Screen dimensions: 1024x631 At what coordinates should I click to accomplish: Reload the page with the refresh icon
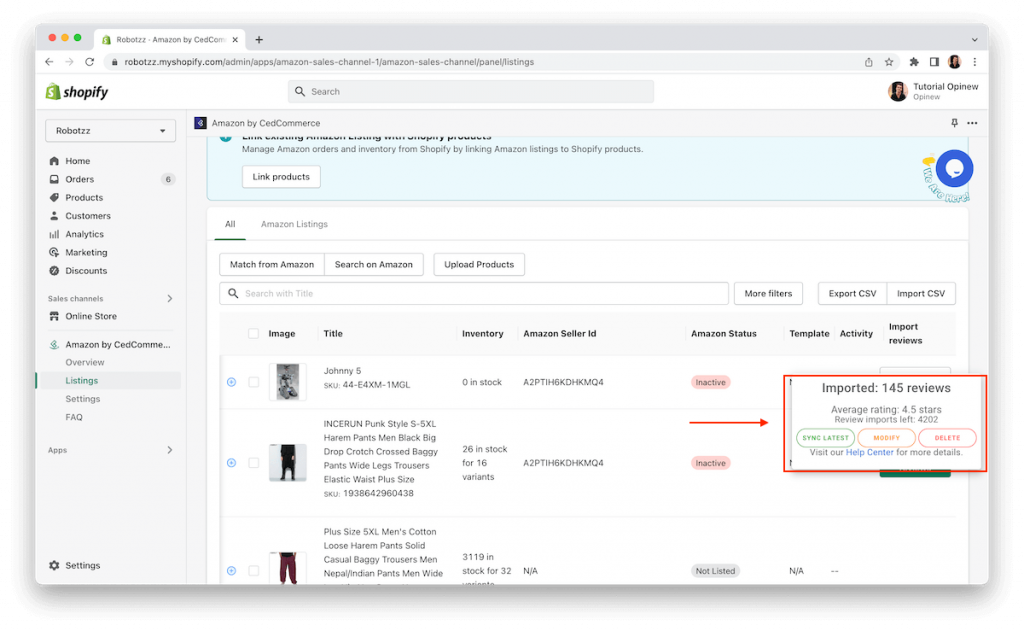pos(89,61)
